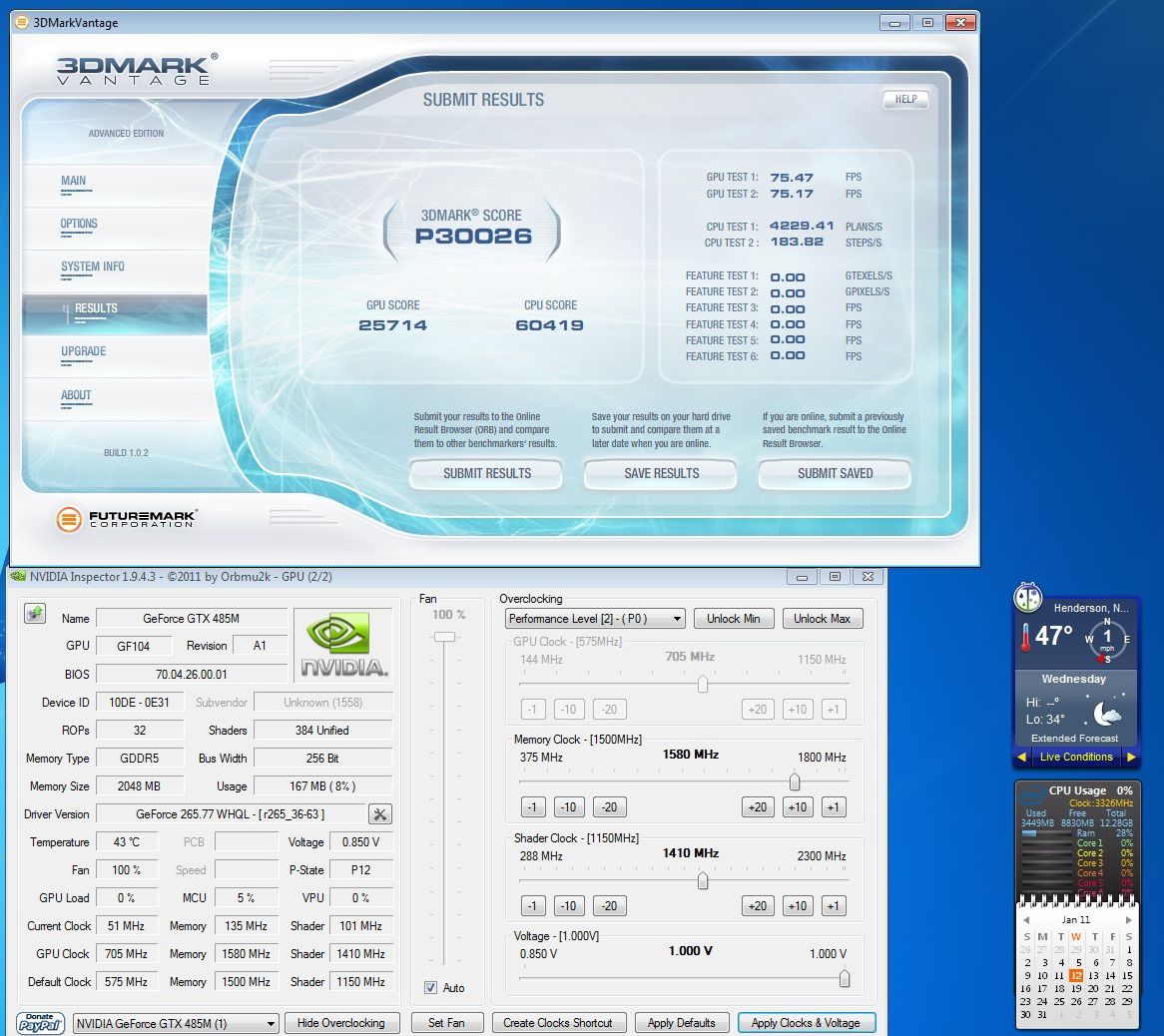Open the System Info section
This screenshot has width=1164, height=1036.
(92, 266)
